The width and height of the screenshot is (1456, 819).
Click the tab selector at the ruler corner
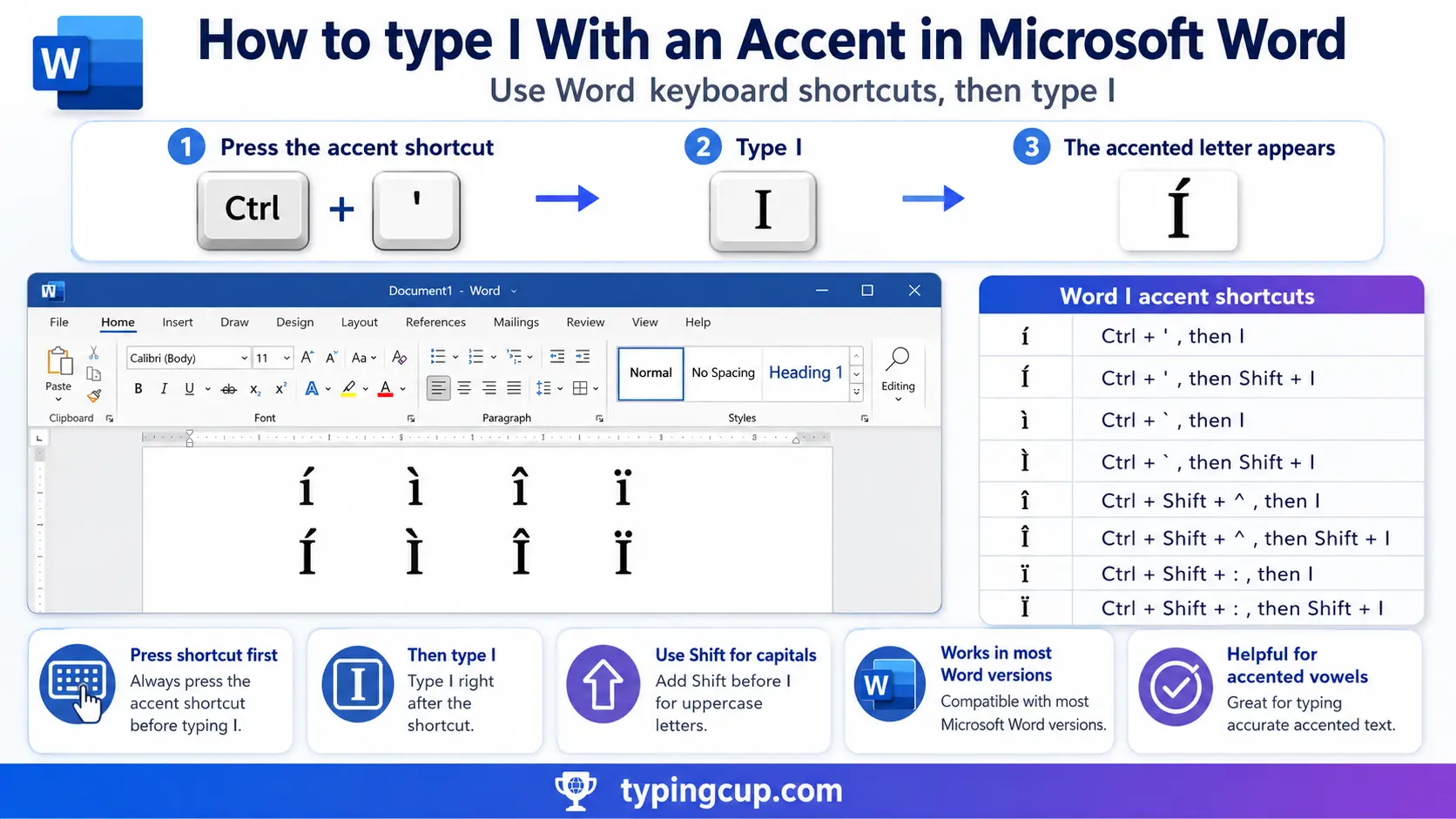click(39, 438)
